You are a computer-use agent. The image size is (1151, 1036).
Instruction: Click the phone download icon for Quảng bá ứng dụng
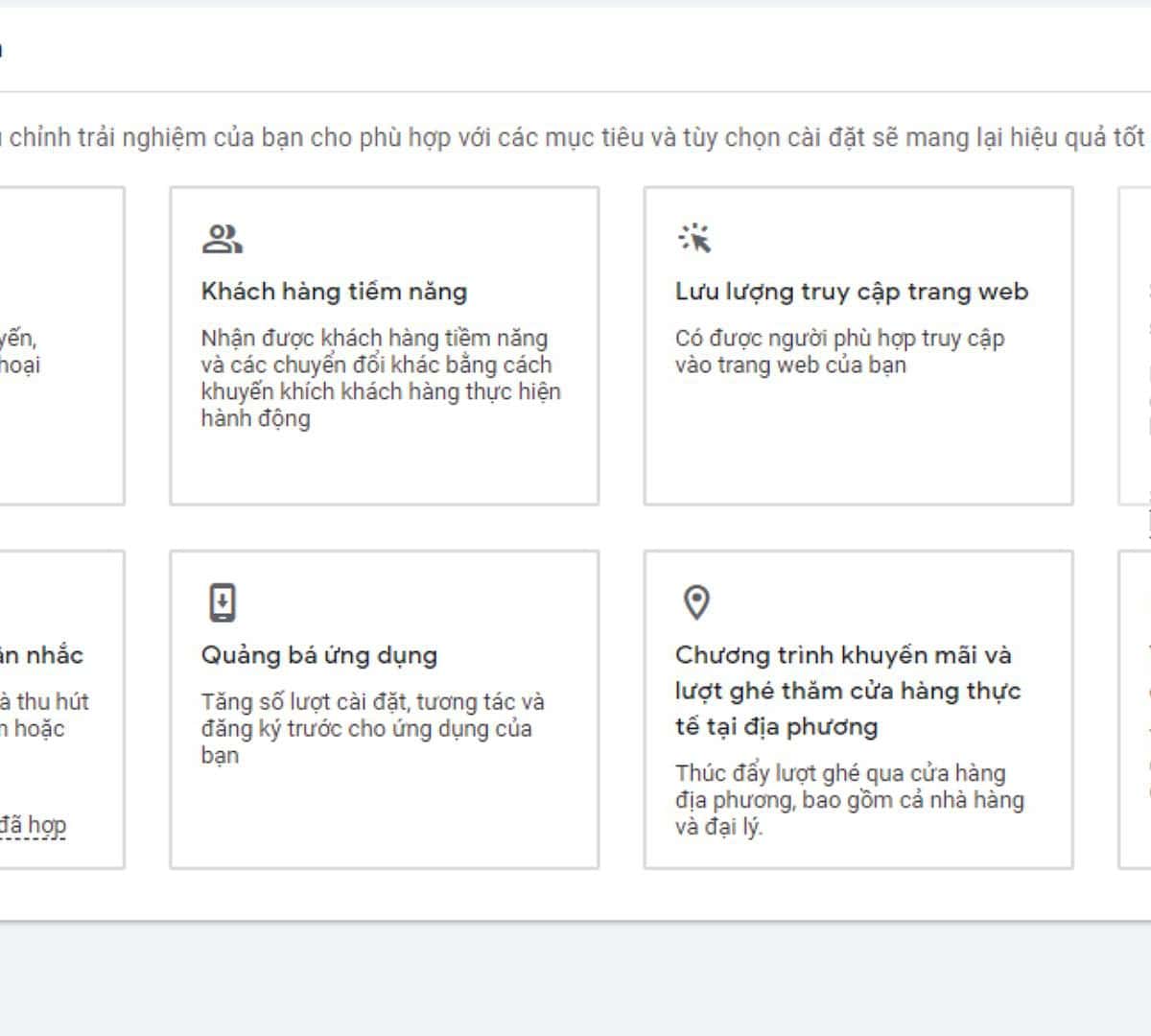point(223,602)
